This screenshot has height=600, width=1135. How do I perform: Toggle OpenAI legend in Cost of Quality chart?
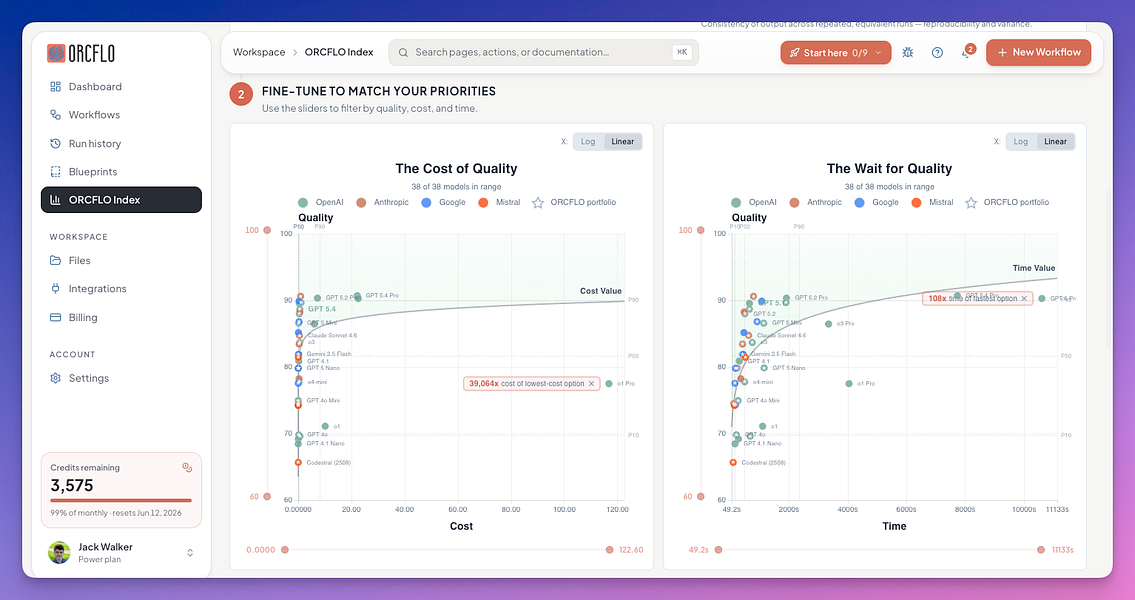point(321,203)
